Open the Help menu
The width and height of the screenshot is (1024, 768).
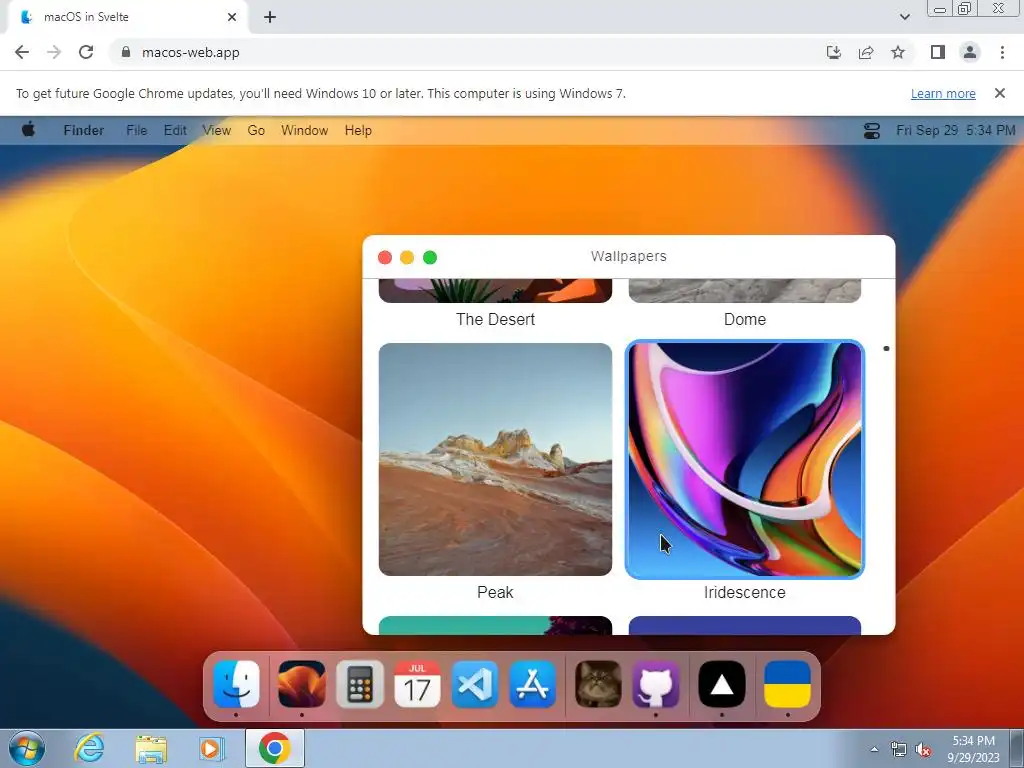[x=358, y=130]
